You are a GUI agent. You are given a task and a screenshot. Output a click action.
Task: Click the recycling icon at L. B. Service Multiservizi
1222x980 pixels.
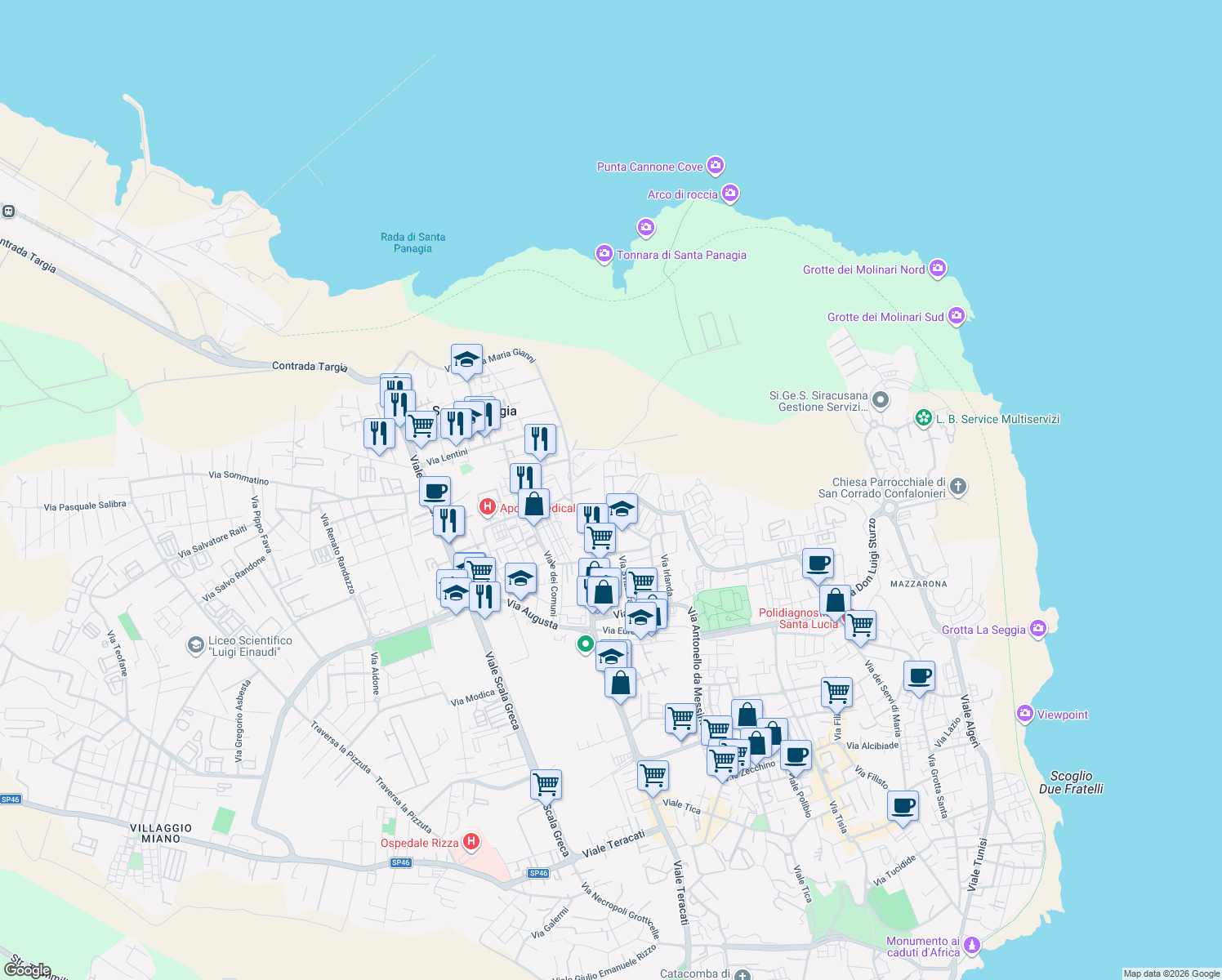tap(924, 417)
